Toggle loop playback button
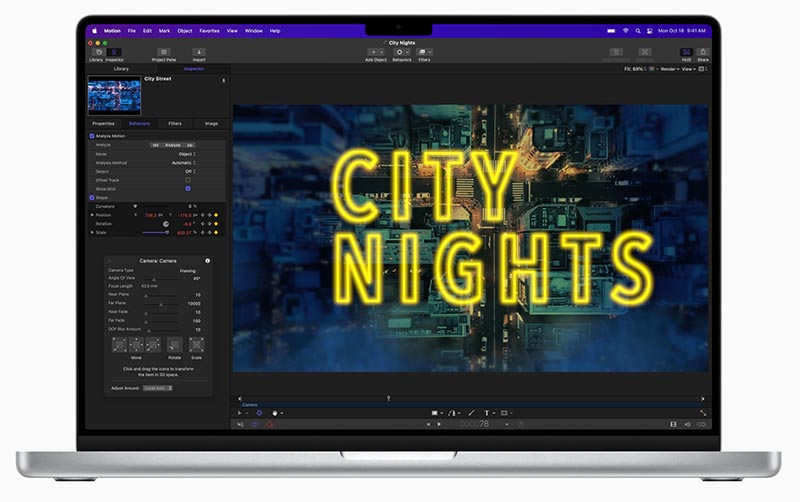Screen dimensions: 800x502 pyautogui.click(x=255, y=424)
